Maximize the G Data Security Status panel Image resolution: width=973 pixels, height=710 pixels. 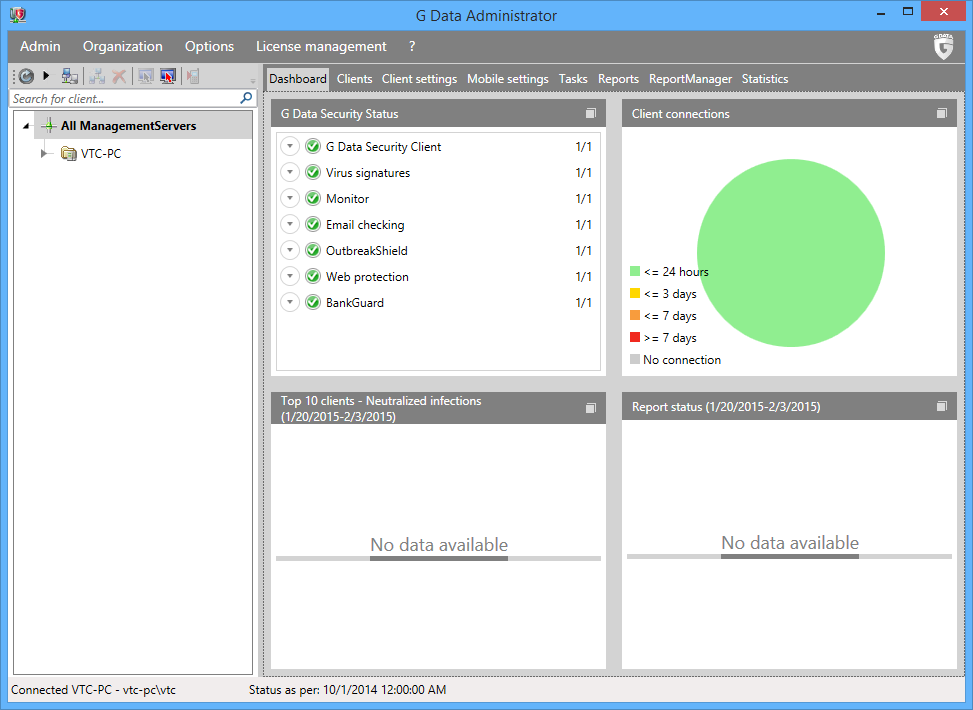(x=591, y=114)
